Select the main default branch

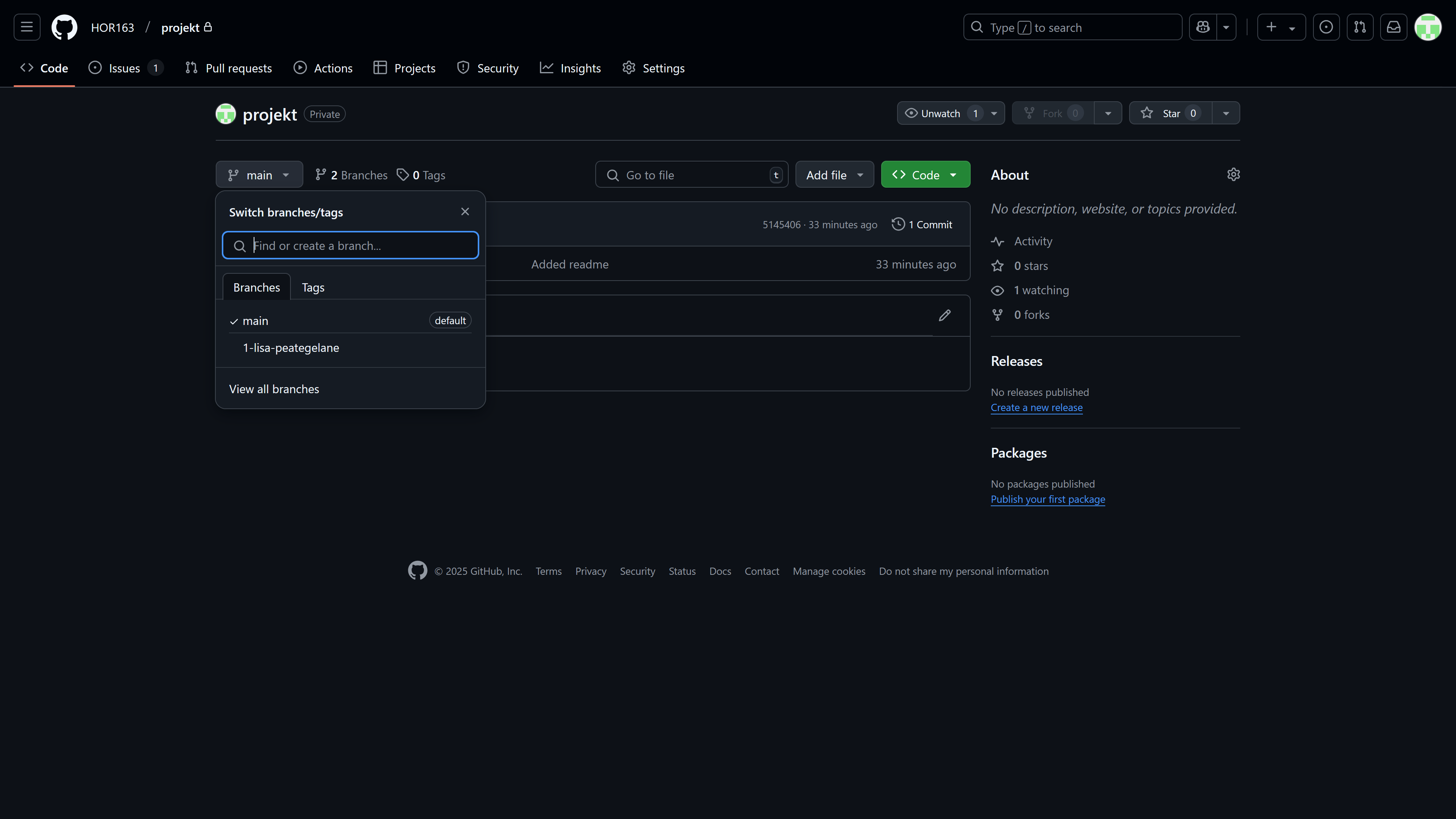(x=350, y=320)
